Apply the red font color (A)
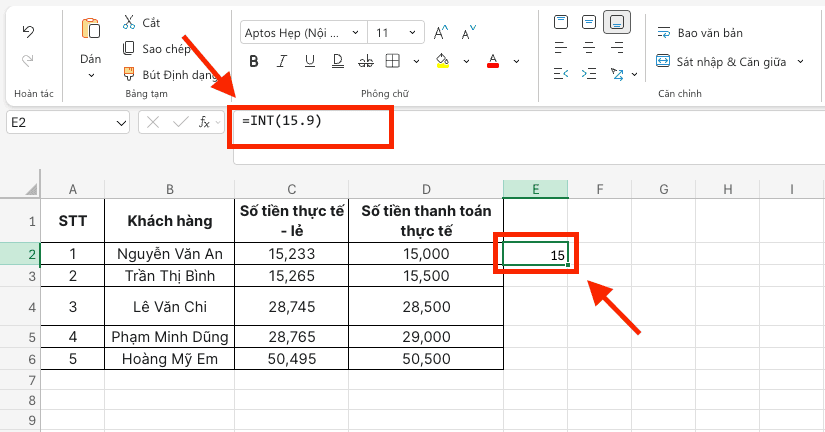Viewport: 825px width, 432px height. [492, 61]
